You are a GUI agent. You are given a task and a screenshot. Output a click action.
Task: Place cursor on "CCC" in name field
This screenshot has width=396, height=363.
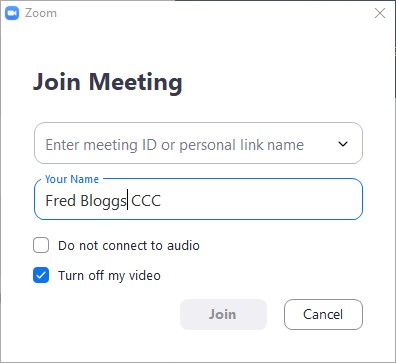tap(146, 201)
